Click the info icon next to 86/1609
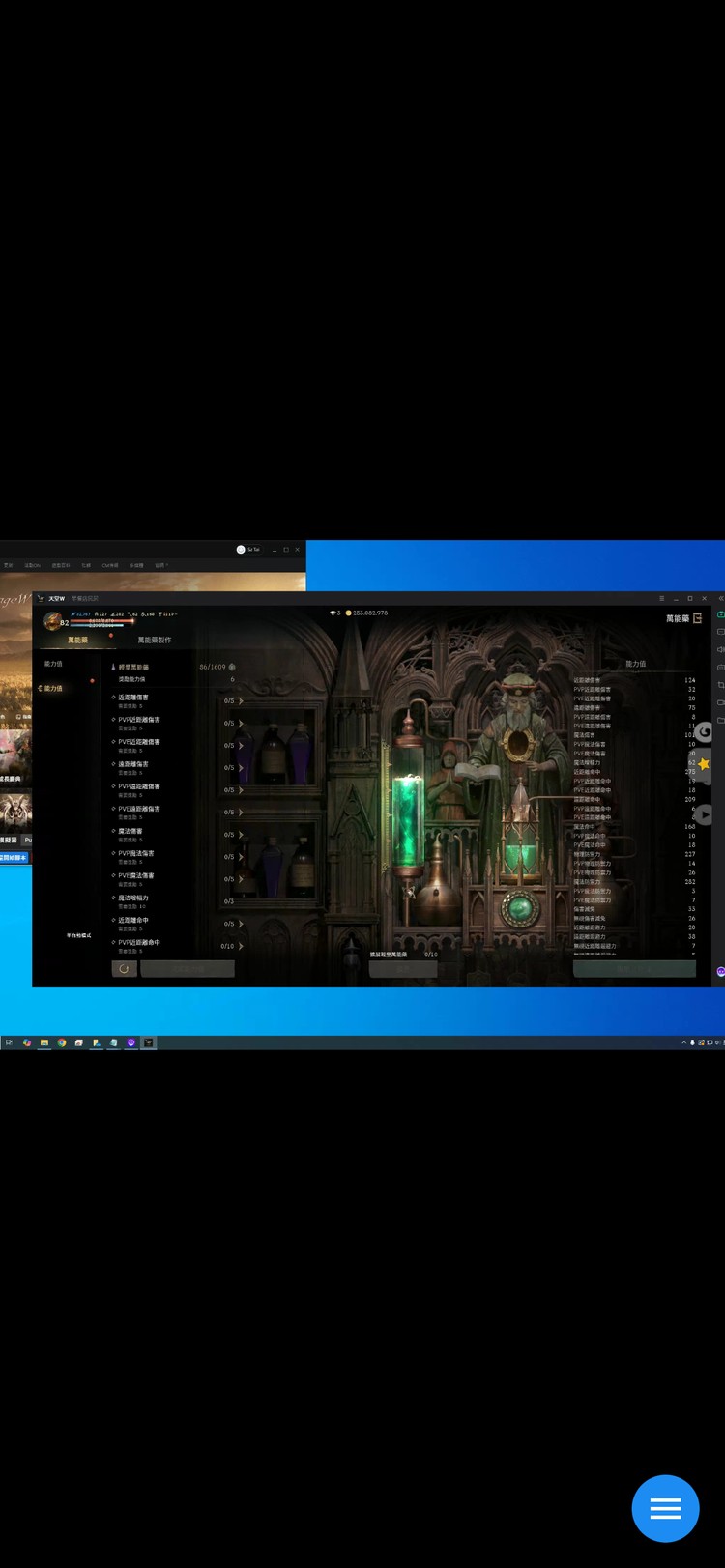This screenshot has width=725, height=1568. (232, 667)
